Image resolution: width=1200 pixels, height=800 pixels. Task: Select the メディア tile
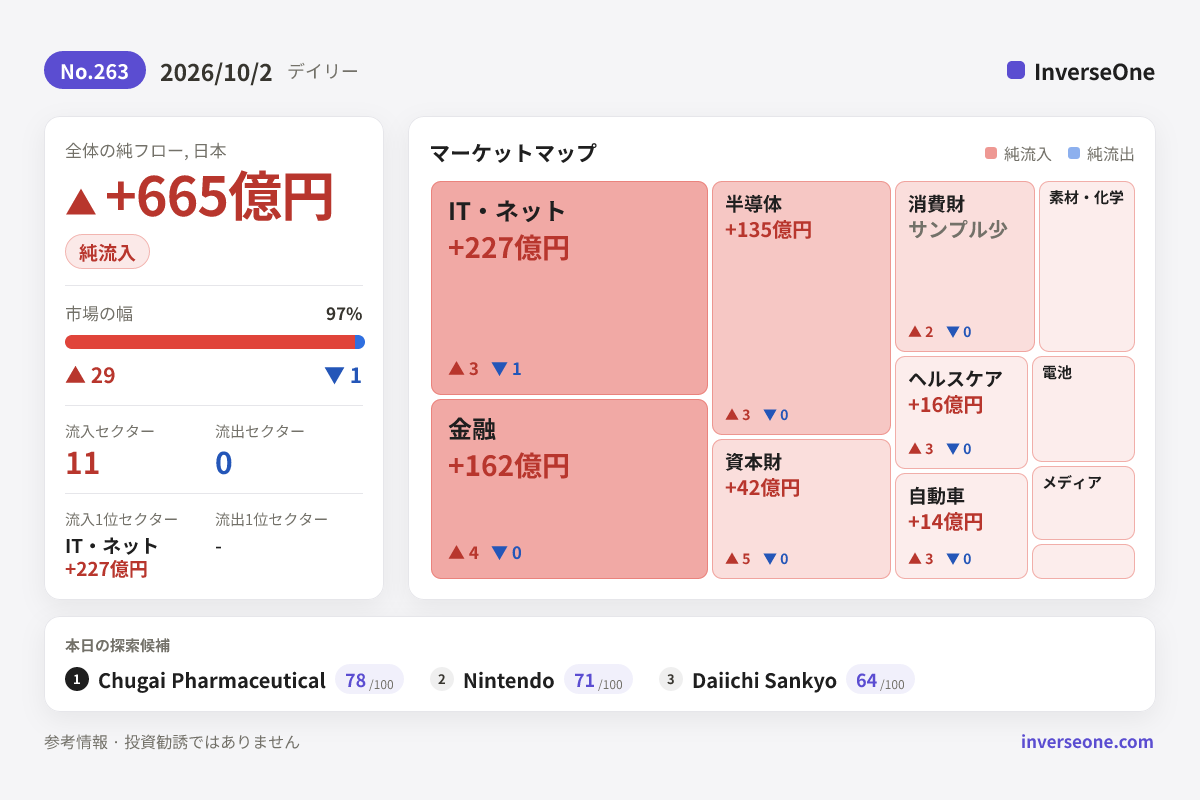pyautogui.click(x=1083, y=503)
